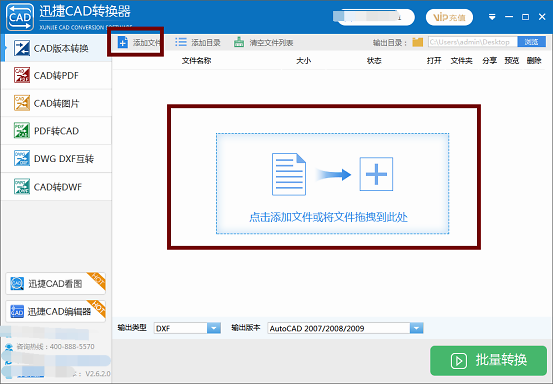This screenshot has width=553, height=385.
Task: Expand the 输出版本 AutoCAD version dropdown
Action: pos(345,328)
